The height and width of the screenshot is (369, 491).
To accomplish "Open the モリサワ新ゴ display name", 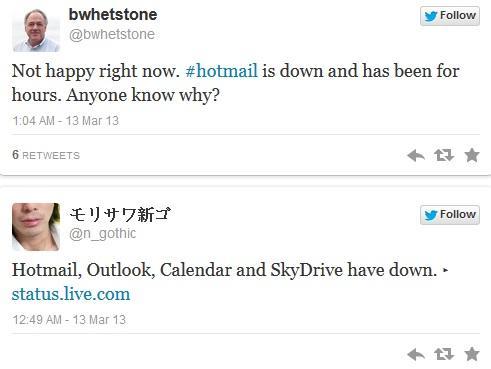I will coord(120,214).
